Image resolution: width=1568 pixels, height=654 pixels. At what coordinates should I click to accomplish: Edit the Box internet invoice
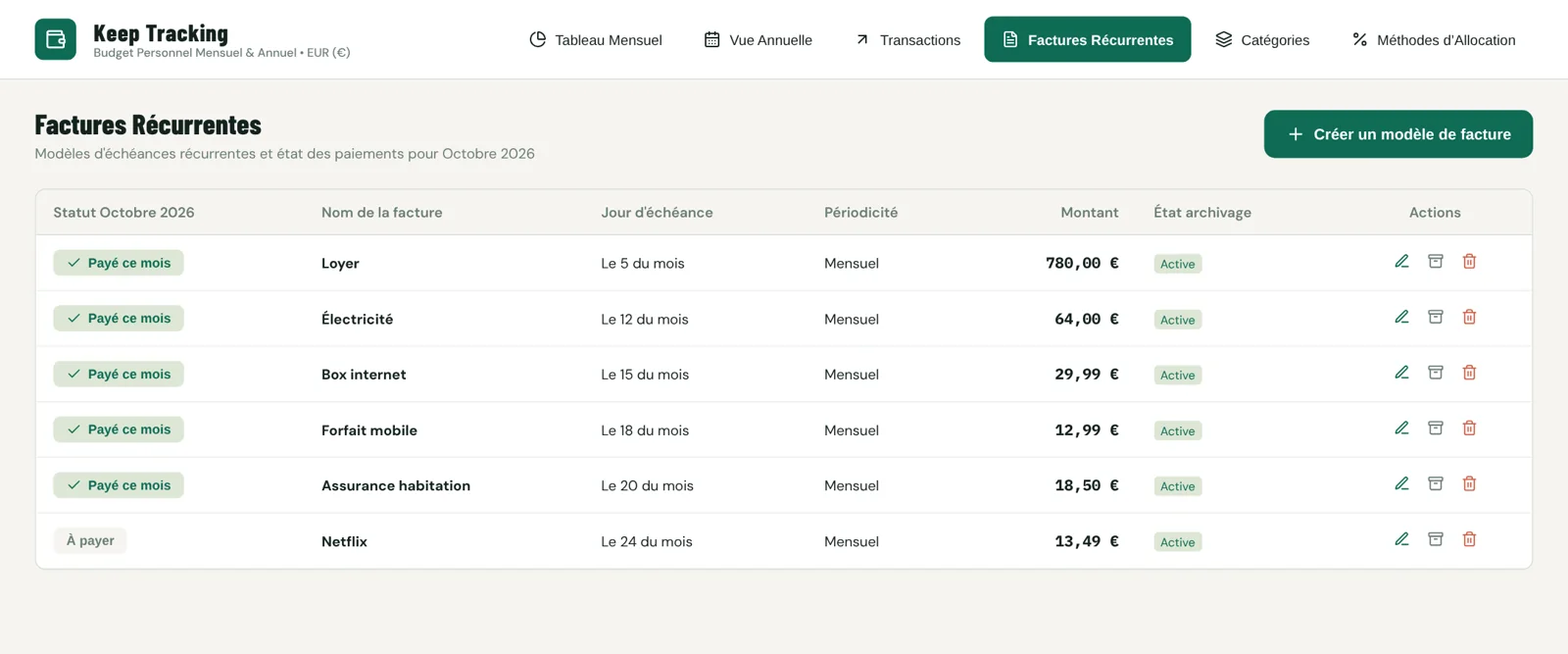click(x=1401, y=373)
